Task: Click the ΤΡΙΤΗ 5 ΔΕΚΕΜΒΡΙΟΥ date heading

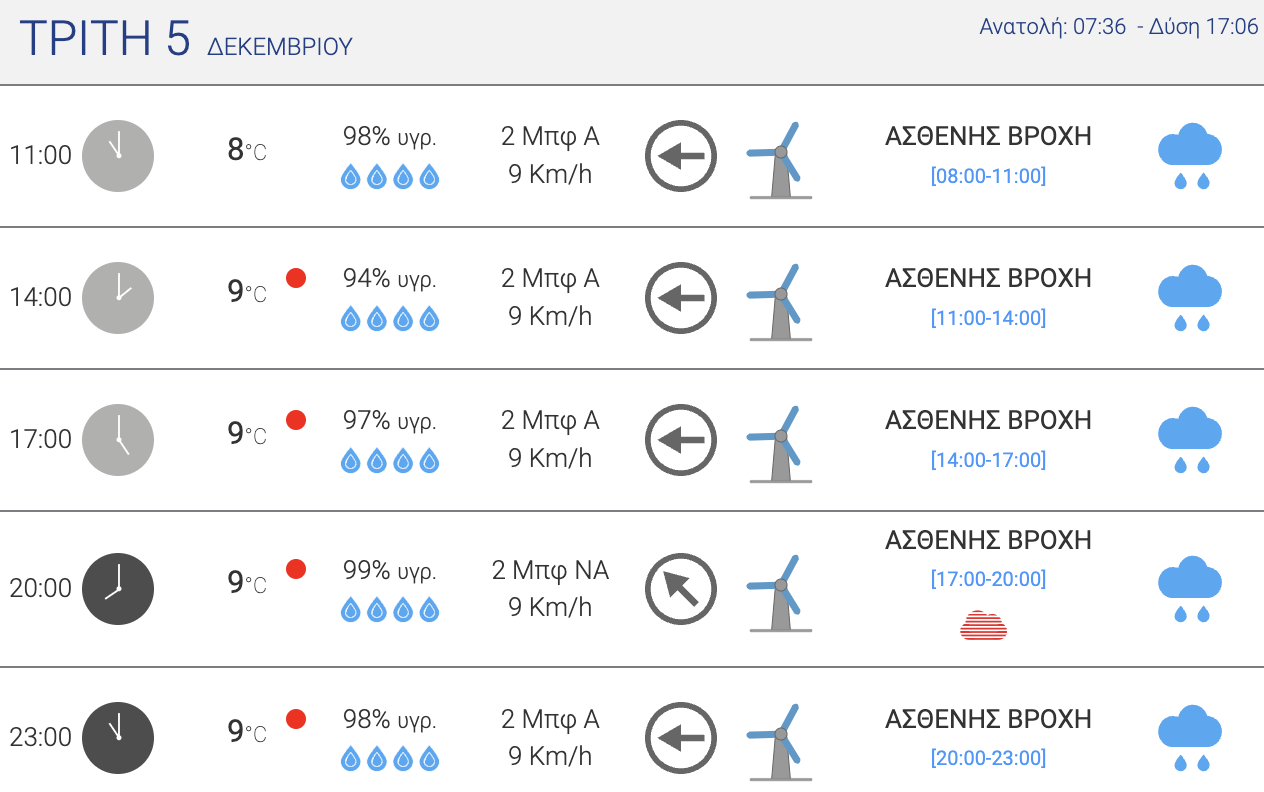Action: pyautogui.click(x=186, y=39)
